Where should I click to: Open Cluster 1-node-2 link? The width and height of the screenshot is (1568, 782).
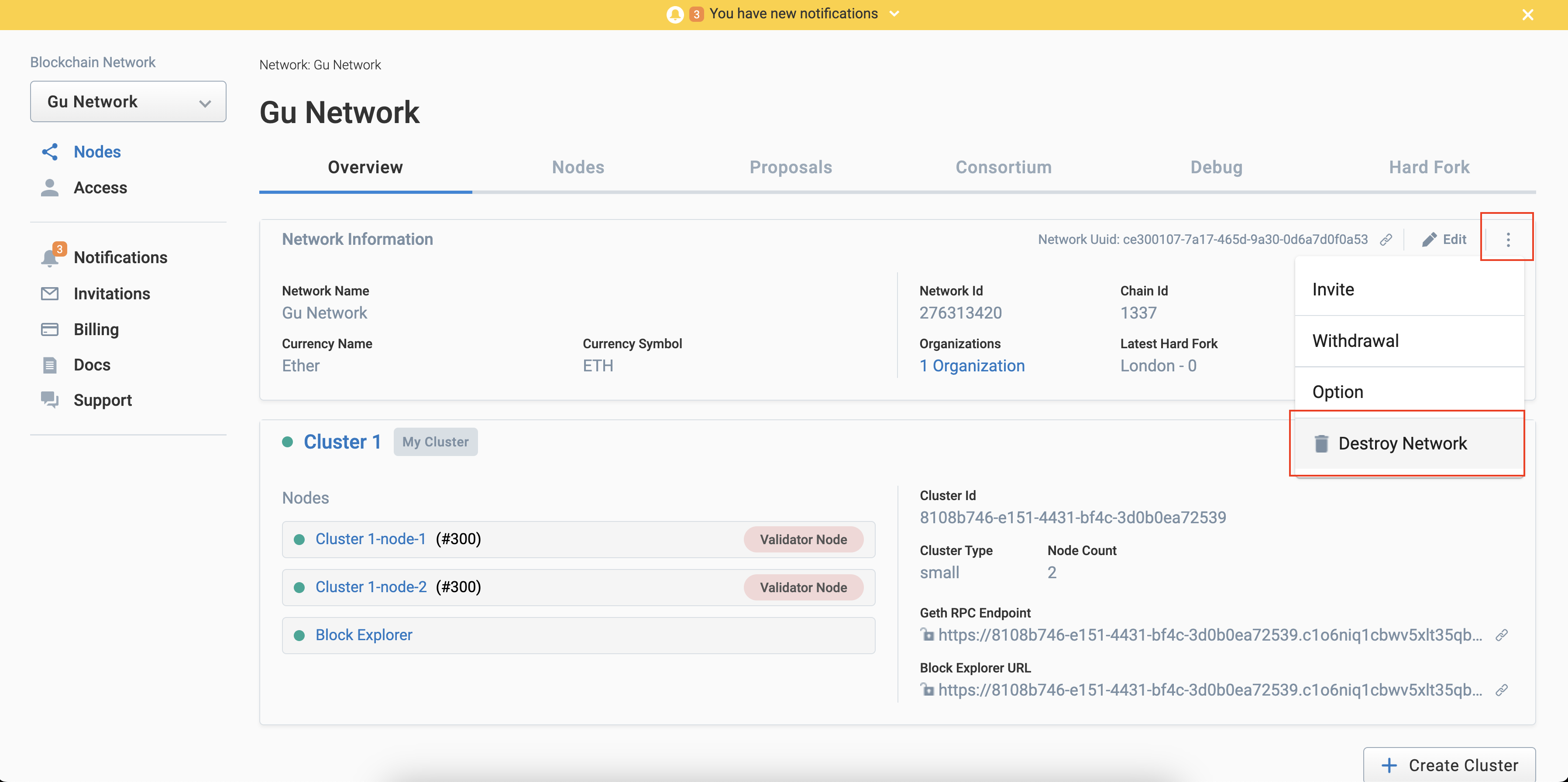click(371, 587)
